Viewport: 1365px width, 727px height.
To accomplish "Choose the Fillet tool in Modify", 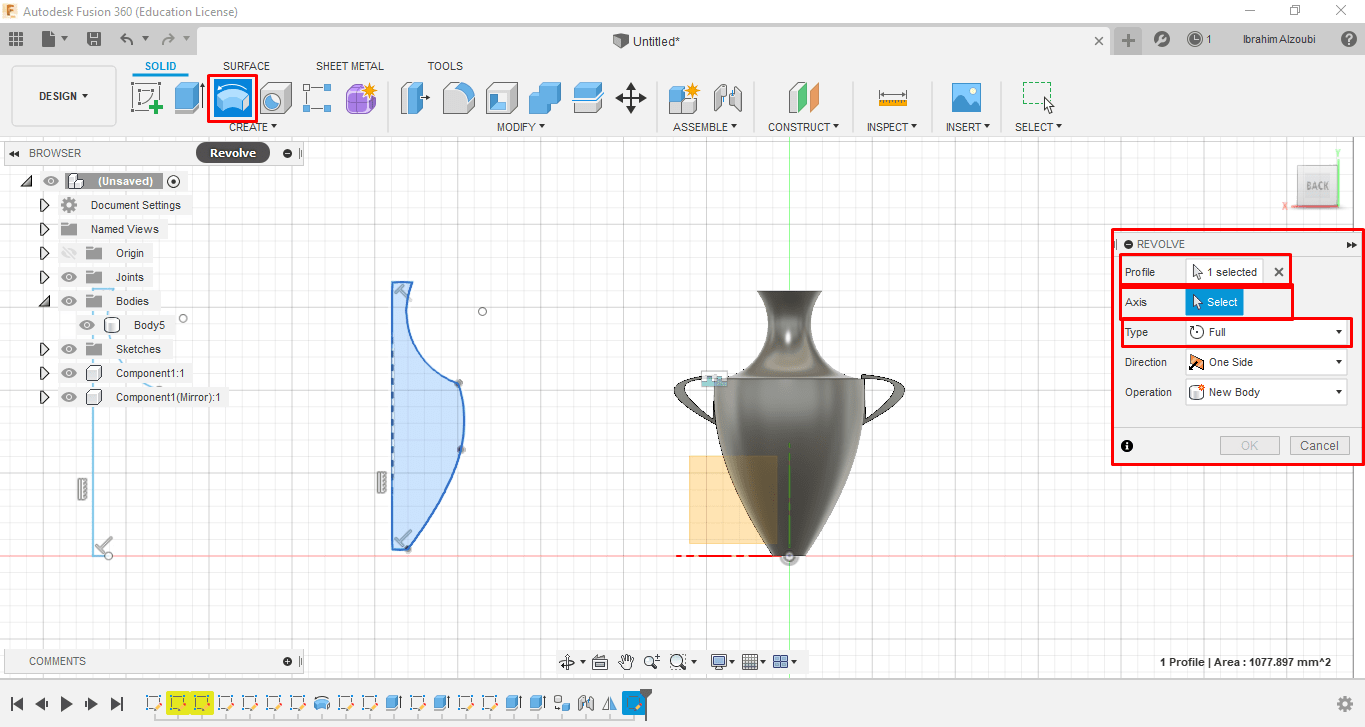I will coord(458,98).
